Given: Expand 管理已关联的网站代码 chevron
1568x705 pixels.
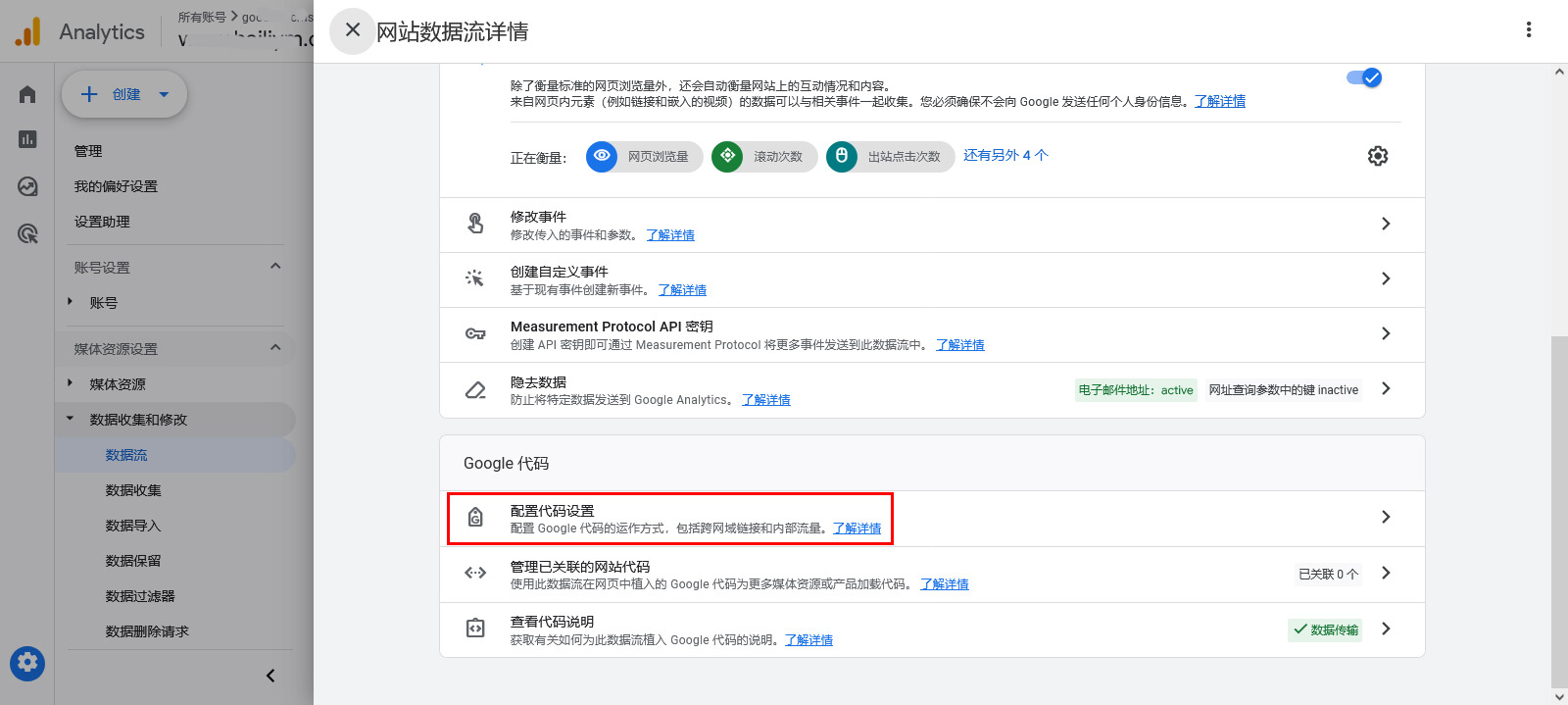Looking at the screenshot, I should pyautogui.click(x=1386, y=573).
